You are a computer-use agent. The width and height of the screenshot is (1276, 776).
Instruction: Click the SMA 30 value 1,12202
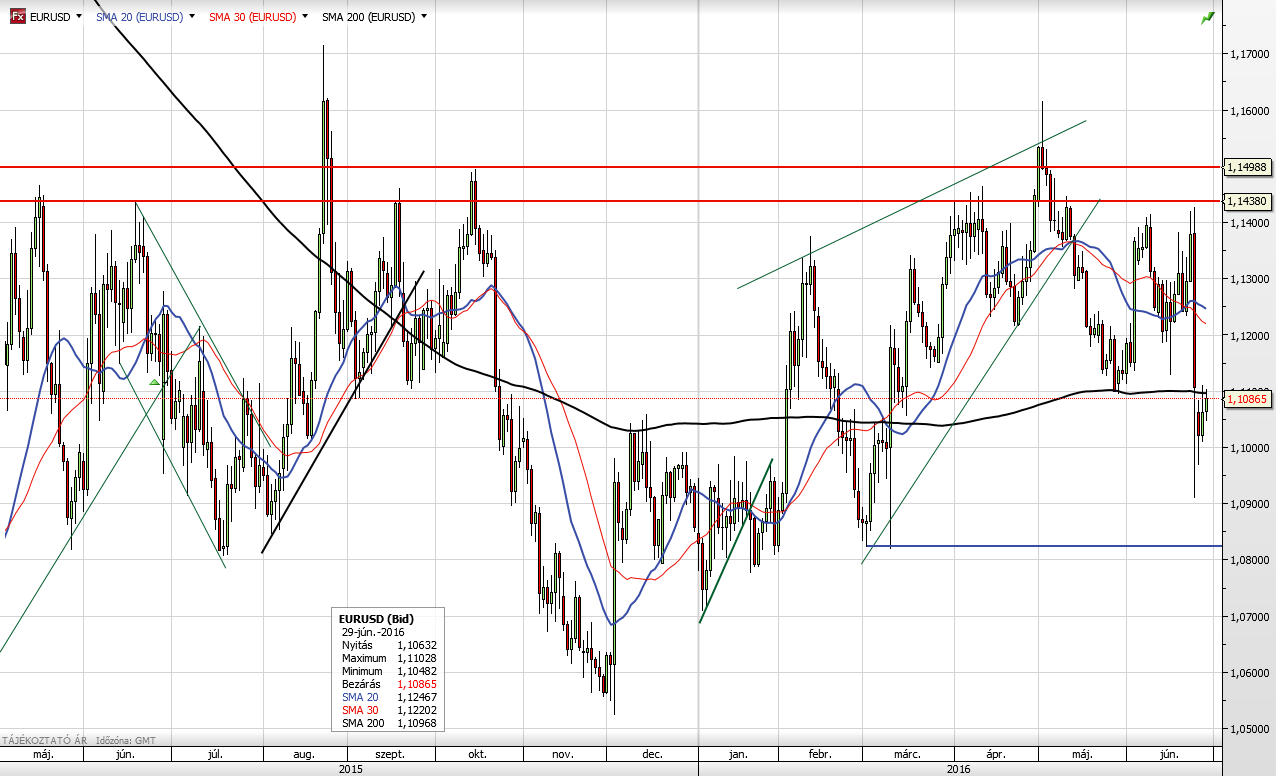point(417,709)
